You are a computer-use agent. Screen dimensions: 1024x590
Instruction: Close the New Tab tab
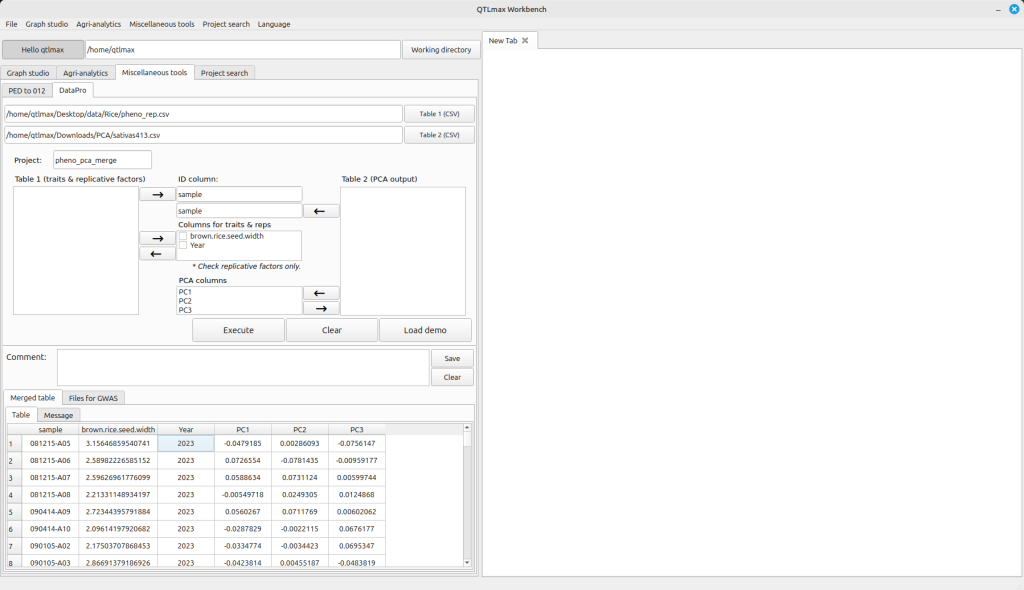(x=525, y=40)
